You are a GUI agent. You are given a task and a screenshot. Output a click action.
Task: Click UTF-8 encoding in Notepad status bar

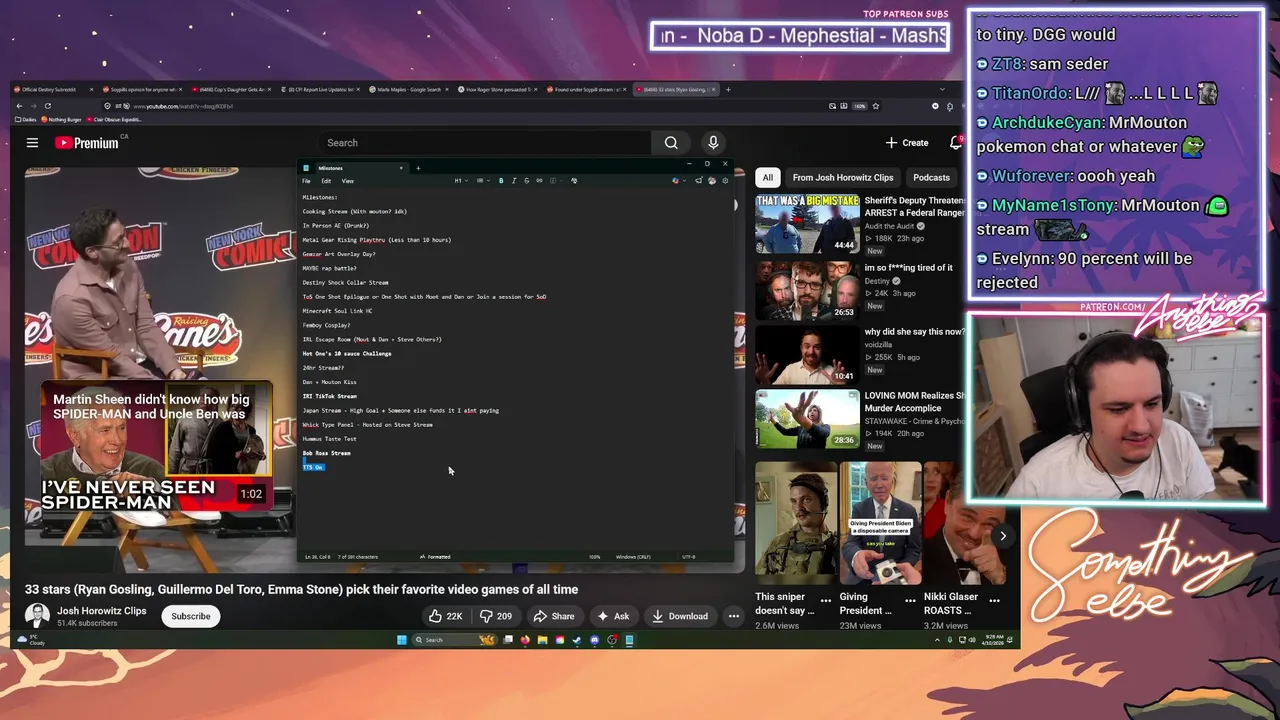(688, 557)
